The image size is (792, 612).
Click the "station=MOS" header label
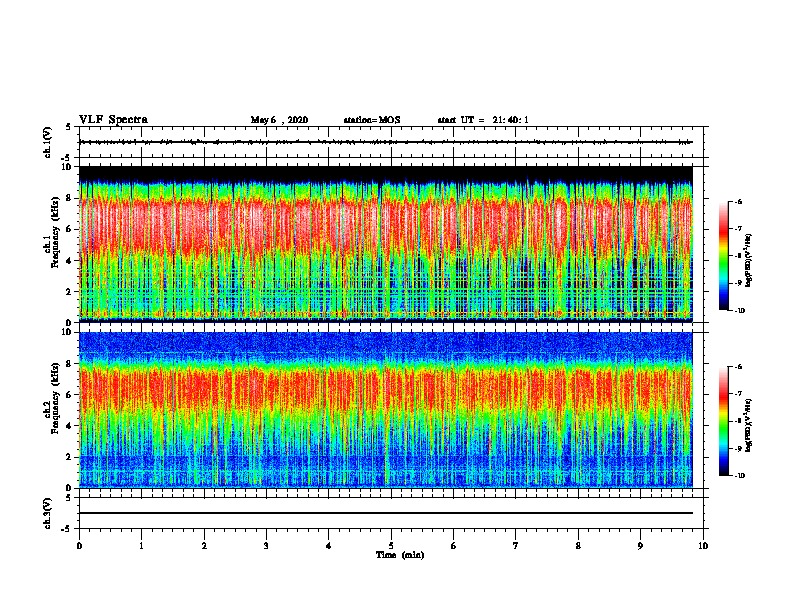372,120
